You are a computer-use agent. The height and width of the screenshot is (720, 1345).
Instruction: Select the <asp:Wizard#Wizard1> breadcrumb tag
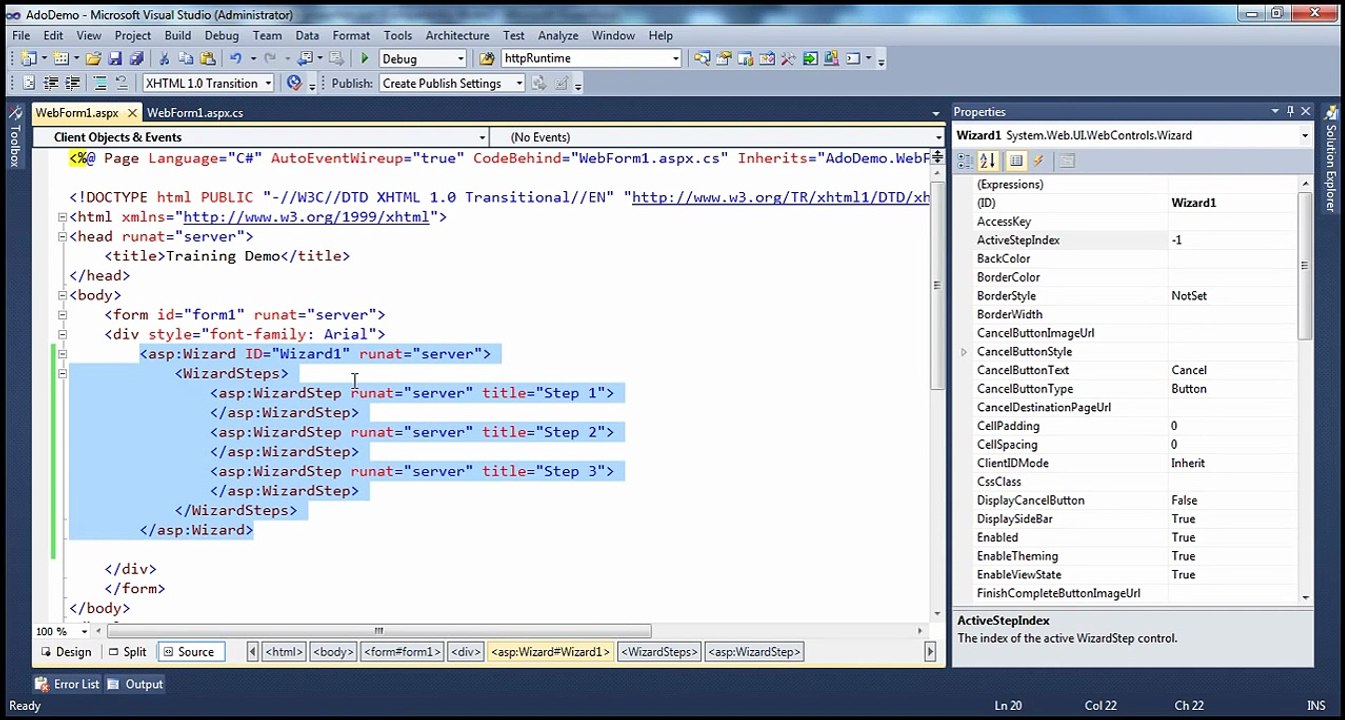pyautogui.click(x=550, y=652)
